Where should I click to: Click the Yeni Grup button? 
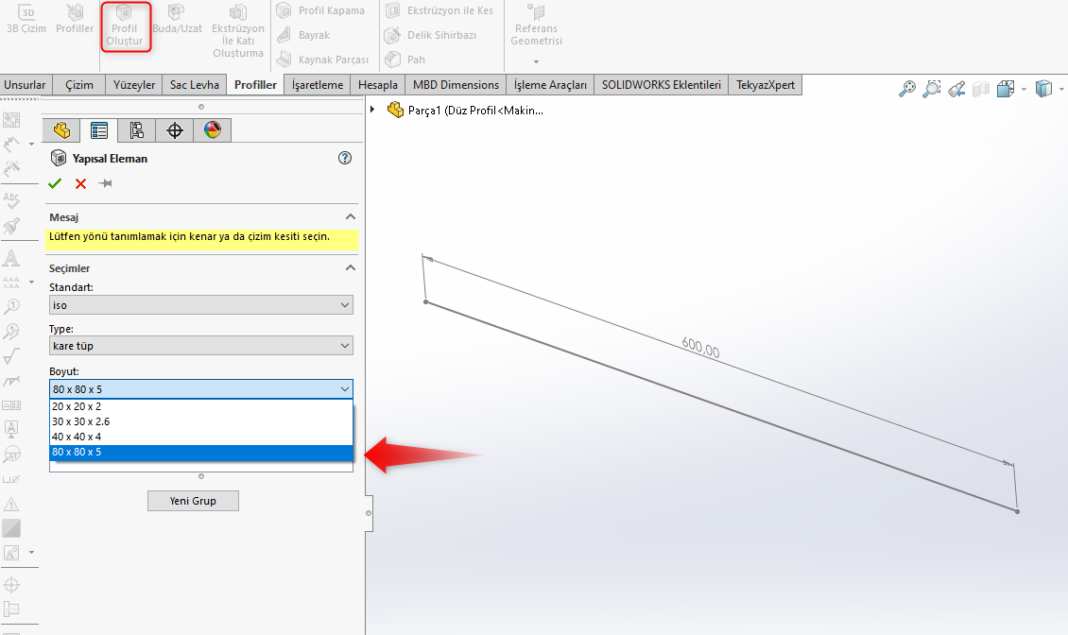point(193,500)
